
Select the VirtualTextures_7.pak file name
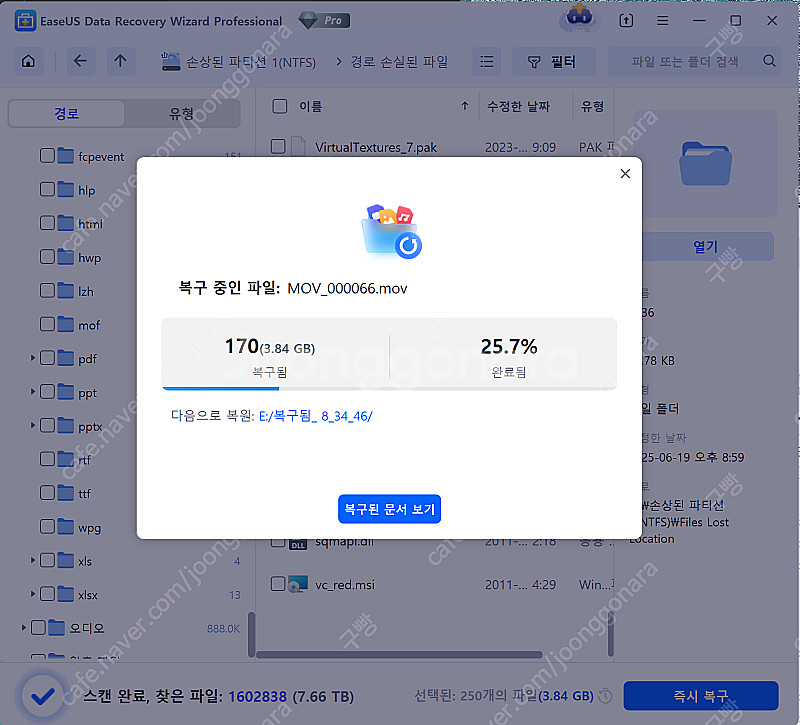[376, 147]
